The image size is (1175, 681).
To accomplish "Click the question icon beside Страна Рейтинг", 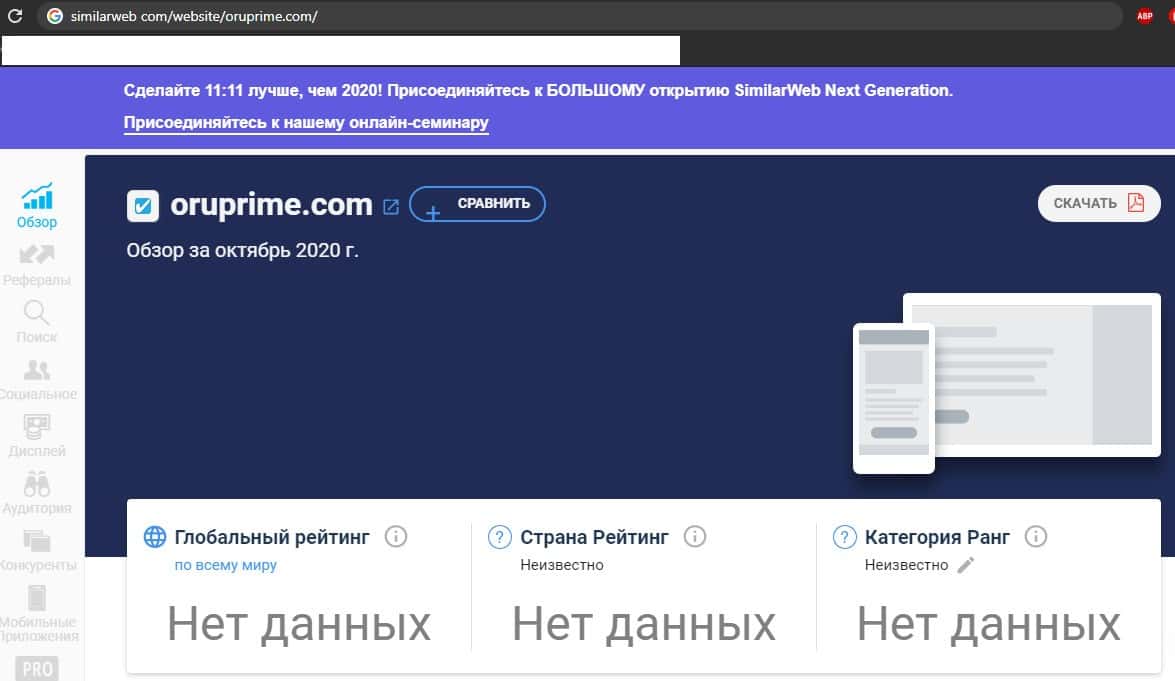I will coord(499,536).
